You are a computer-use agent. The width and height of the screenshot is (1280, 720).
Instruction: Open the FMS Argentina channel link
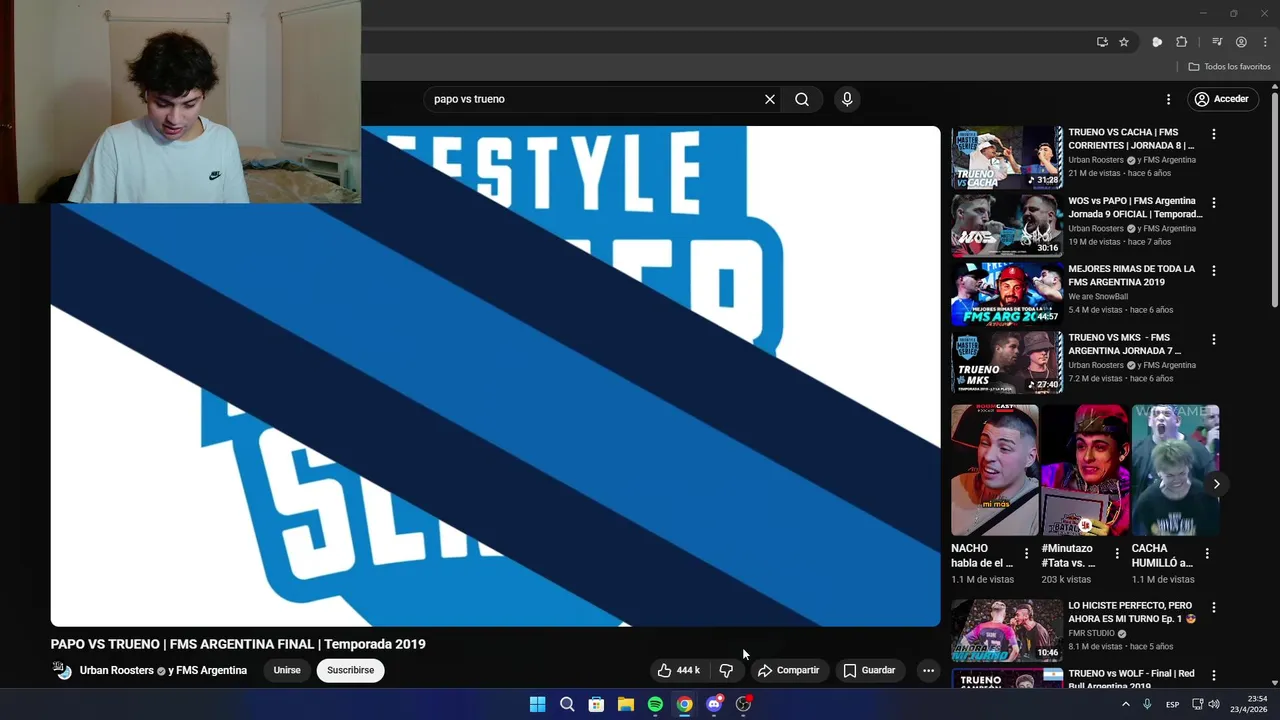click(212, 670)
